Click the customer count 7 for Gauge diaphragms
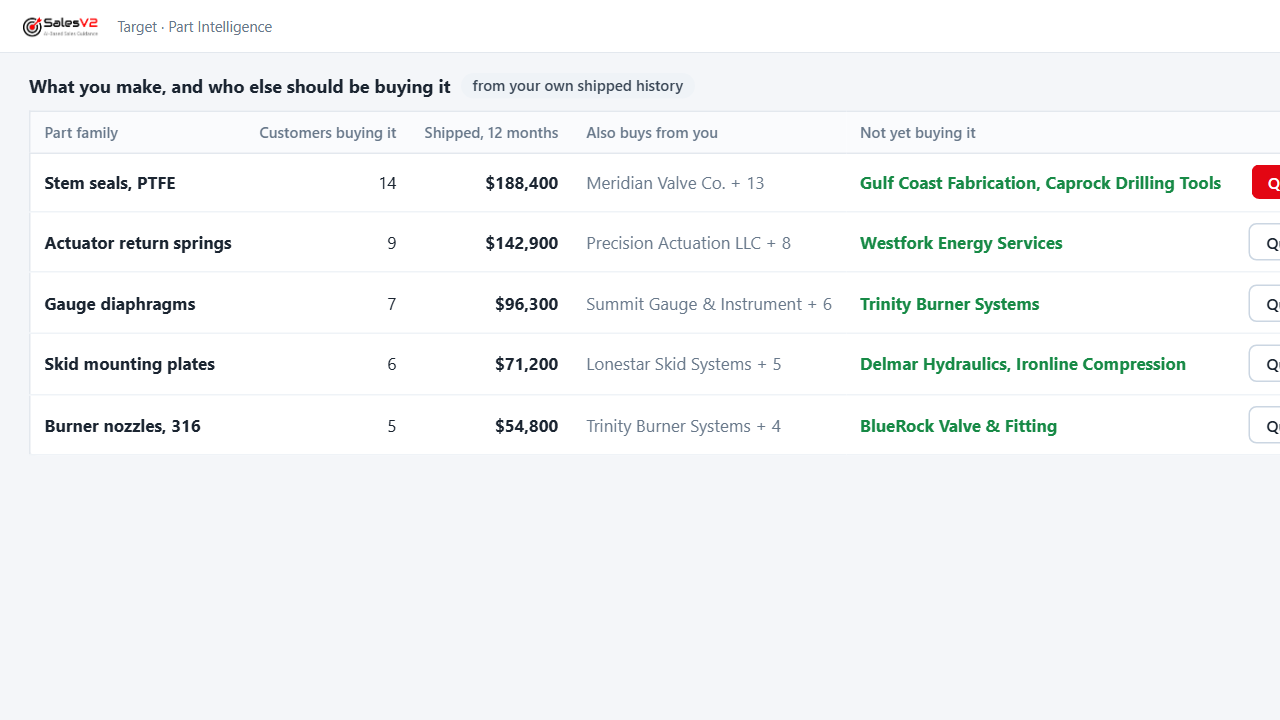Screen dimensions: 1280x720 click(391, 304)
